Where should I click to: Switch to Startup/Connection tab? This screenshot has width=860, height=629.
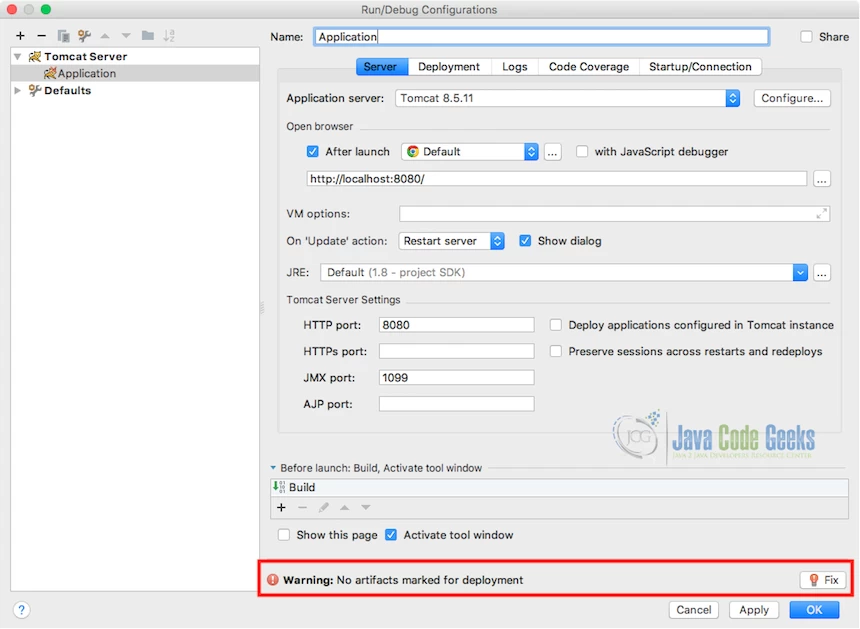point(700,67)
